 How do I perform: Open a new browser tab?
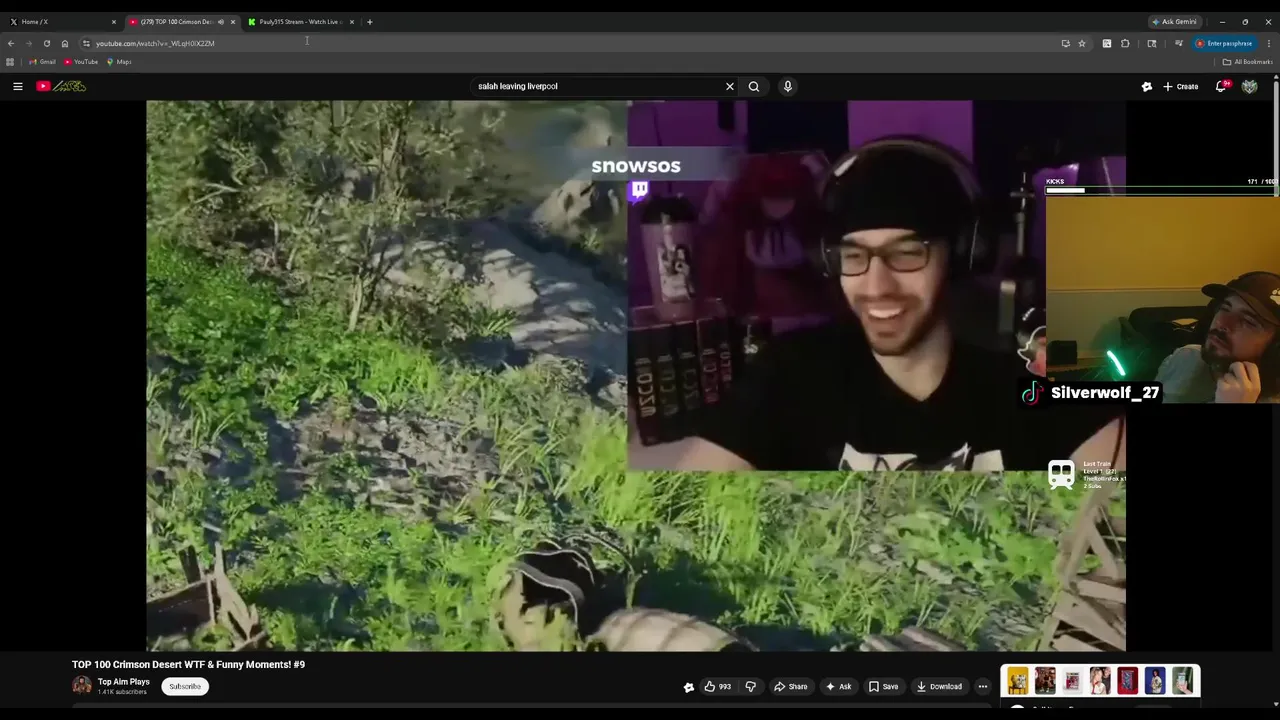pos(369,21)
